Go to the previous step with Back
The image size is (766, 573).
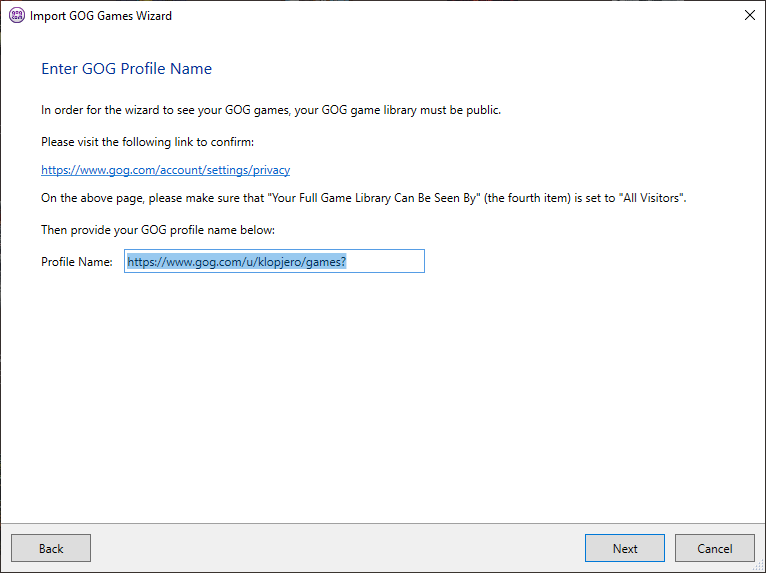click(x=51, y=548)
